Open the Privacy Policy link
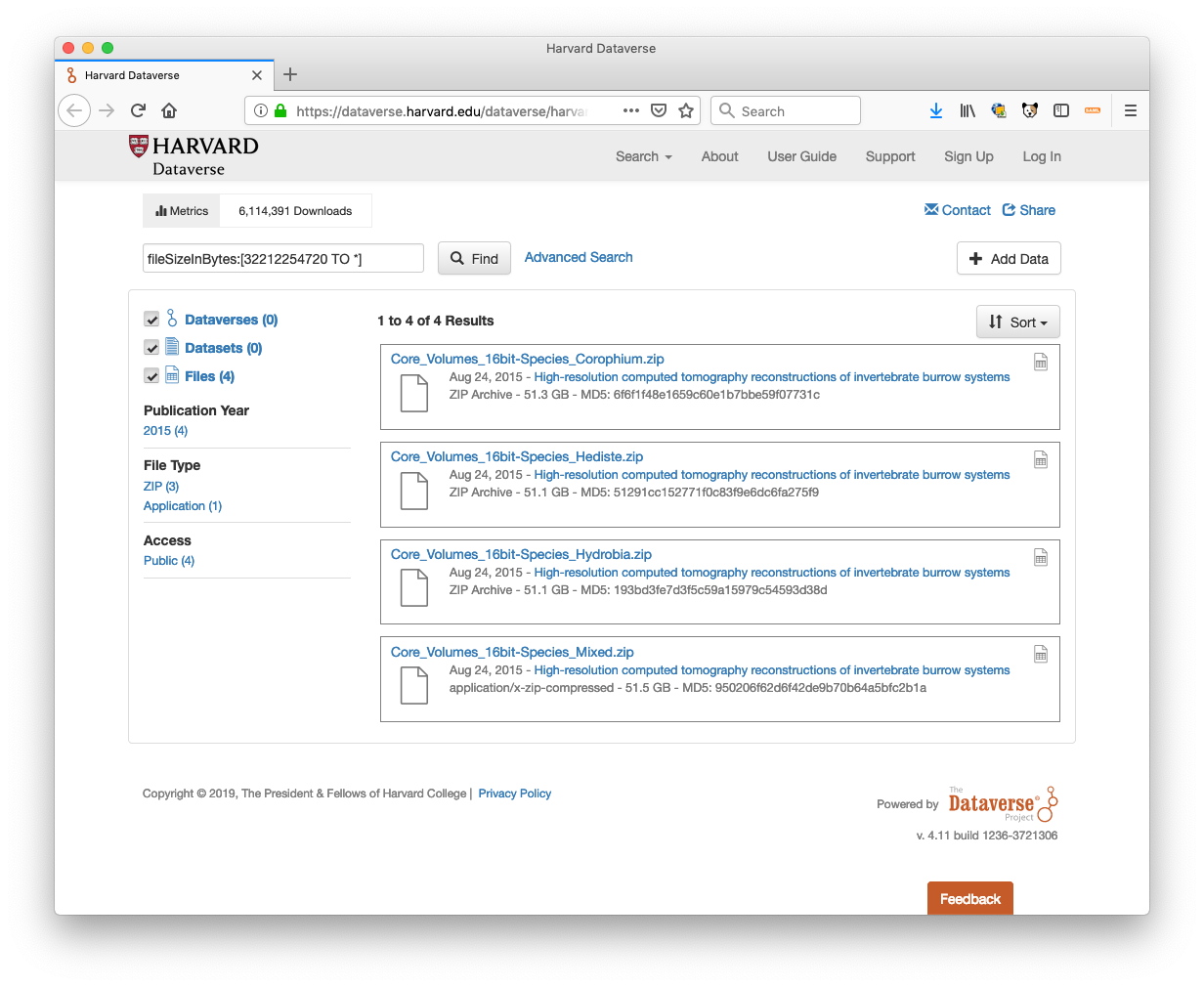The width and height of the screenshot is (1204, 987). pos(515,794)
